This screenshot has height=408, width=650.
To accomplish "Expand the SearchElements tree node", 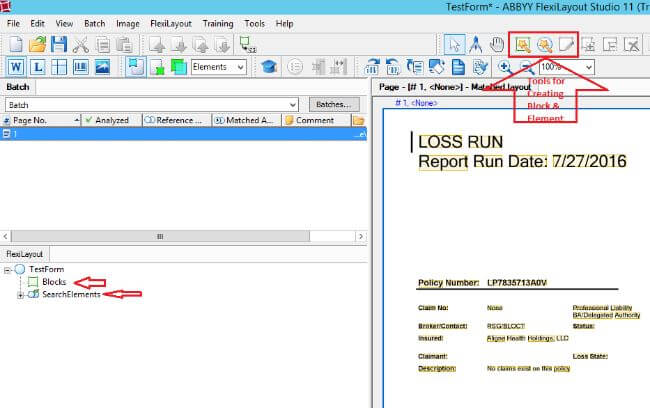I will click(20, 295).
